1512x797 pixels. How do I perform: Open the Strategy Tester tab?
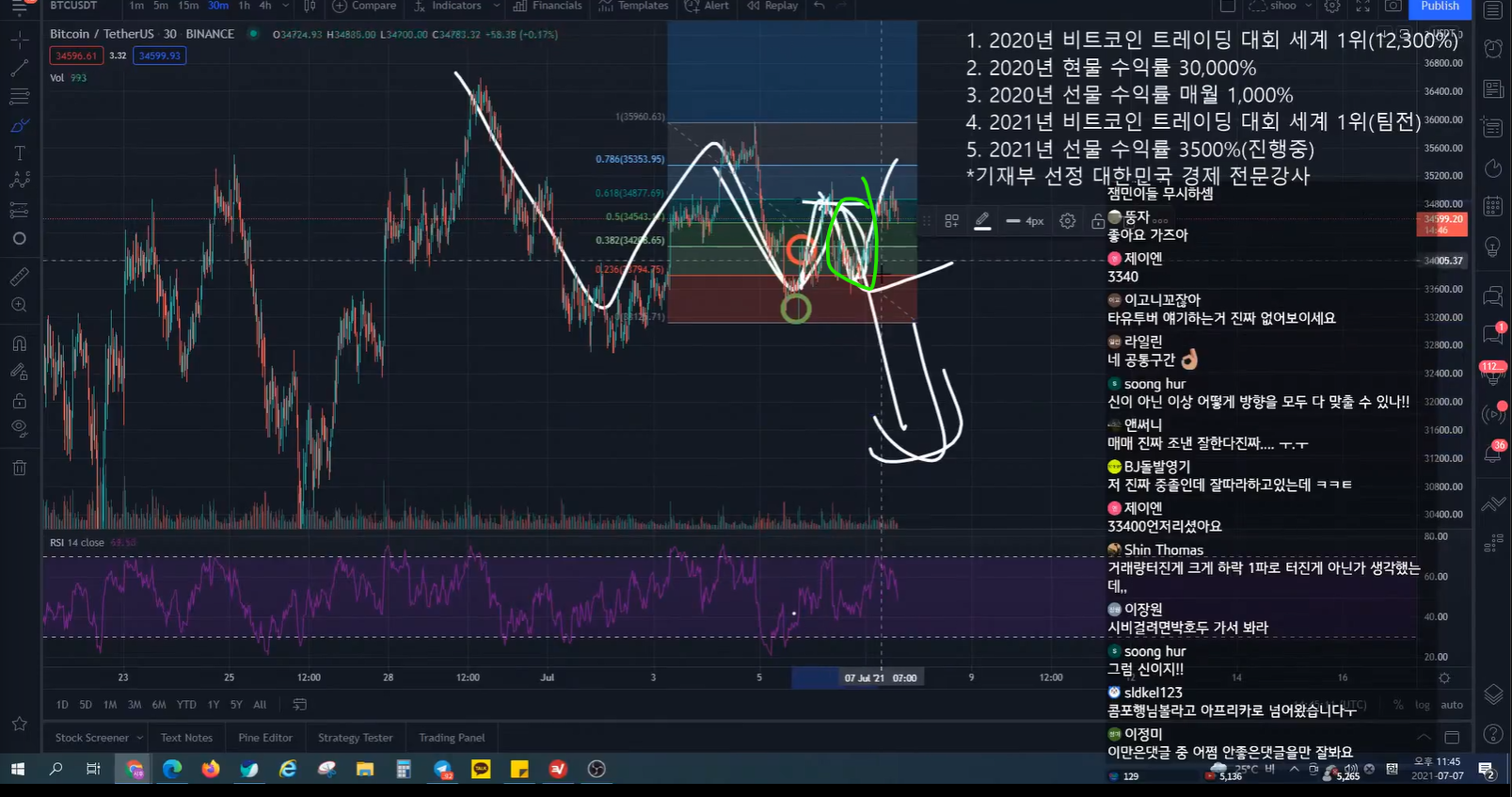(x=356, y=738)
